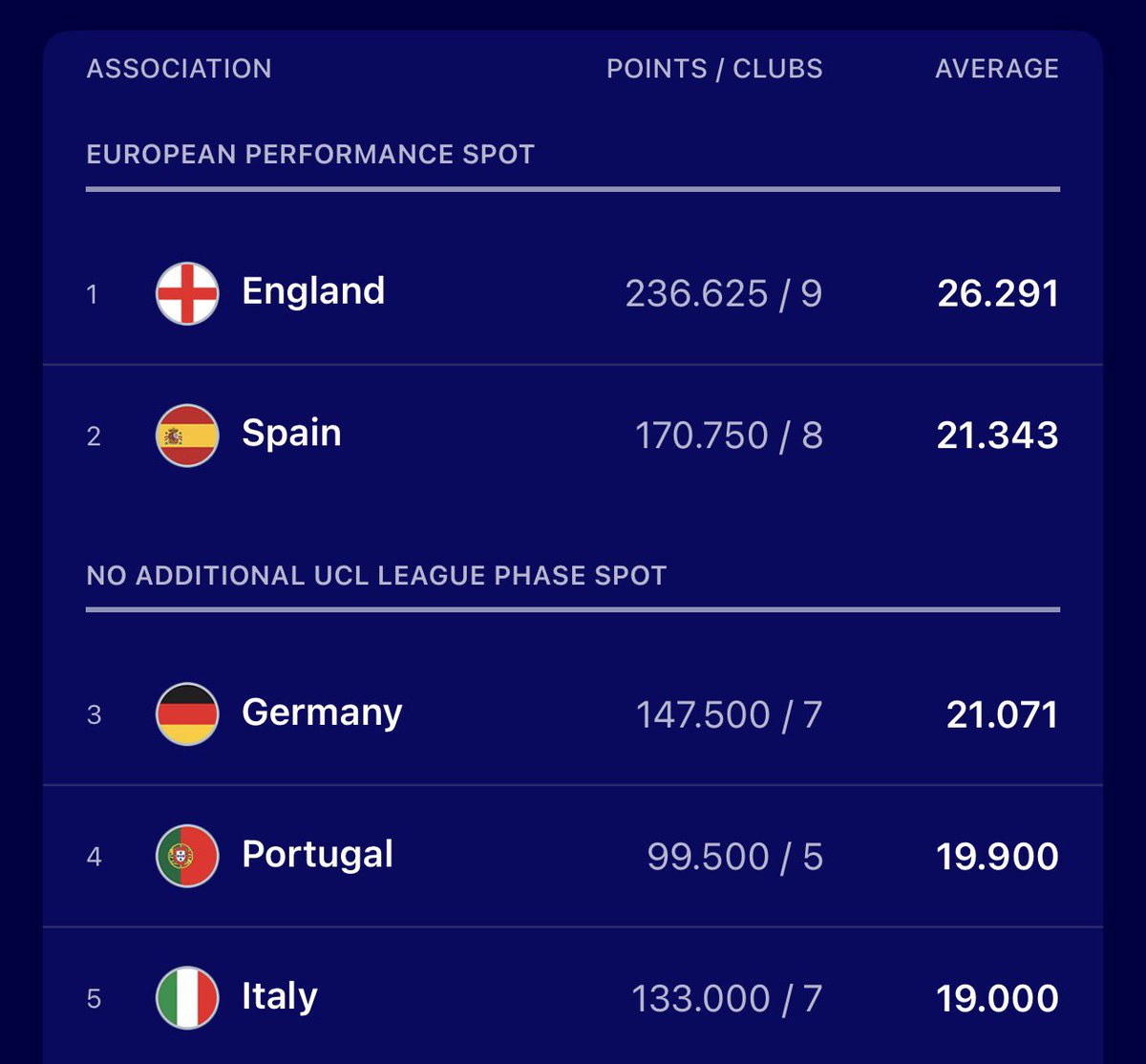Open the Spain association name
The image size is (1146, 1064).
(291, 434)
